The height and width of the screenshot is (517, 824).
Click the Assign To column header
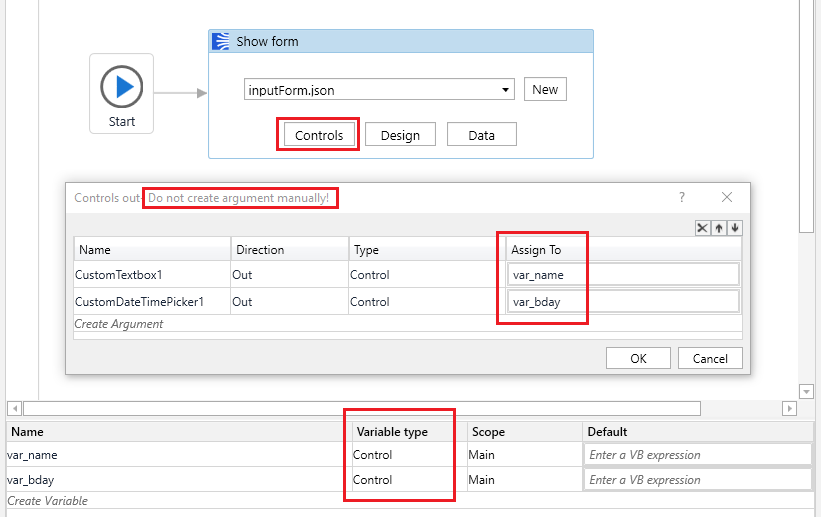pos(624,250)
